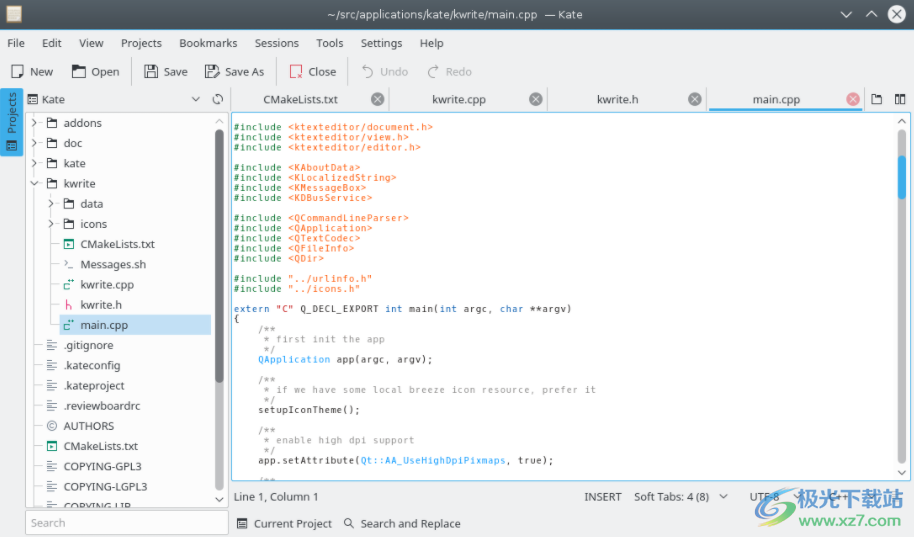Close the main.cpp tab

click(853, 99)
